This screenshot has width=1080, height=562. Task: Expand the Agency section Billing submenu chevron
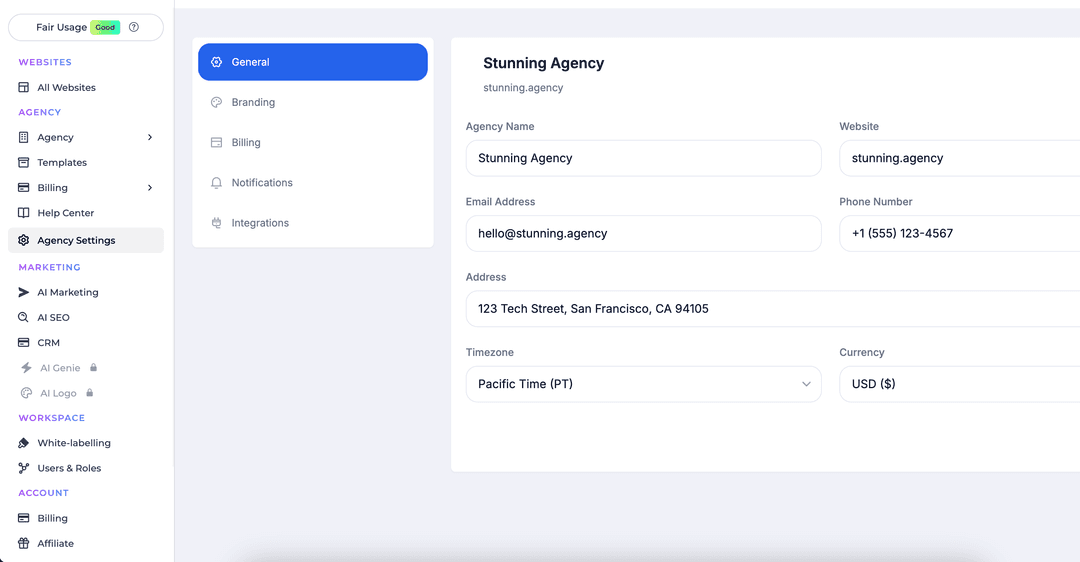(x=149, y=187)
